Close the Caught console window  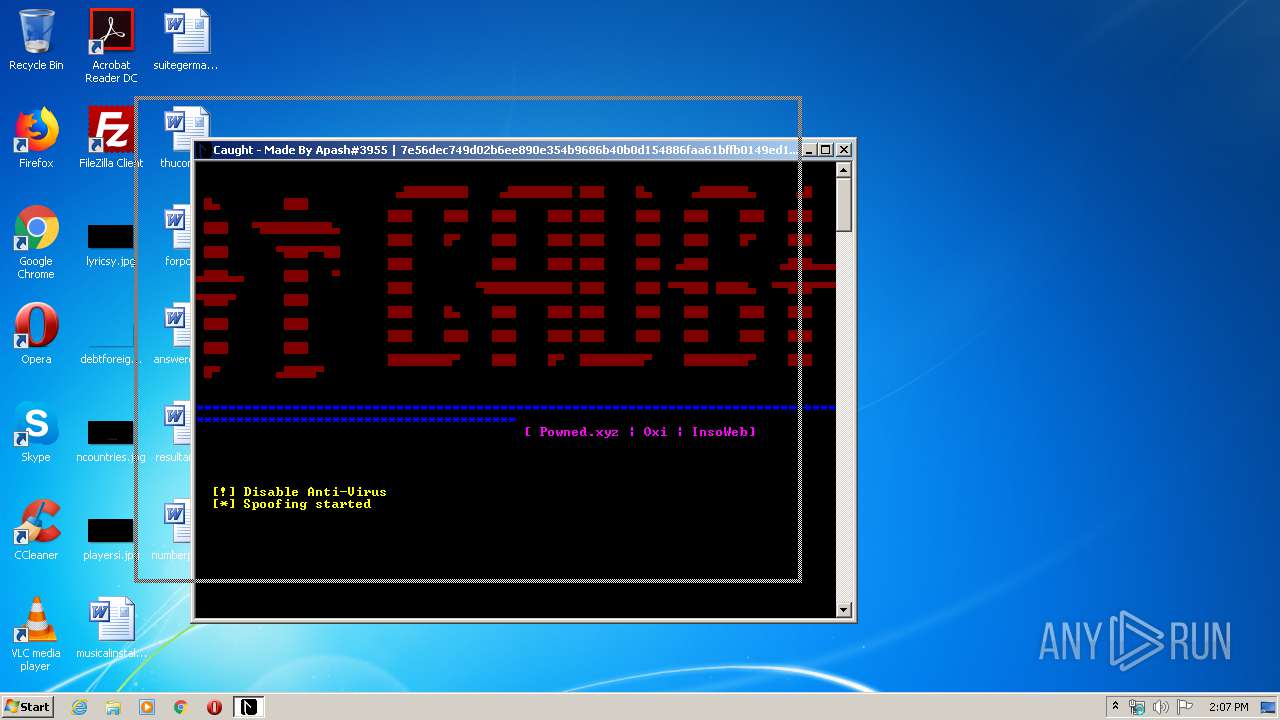pyautogui.click(x=844, y=150)
